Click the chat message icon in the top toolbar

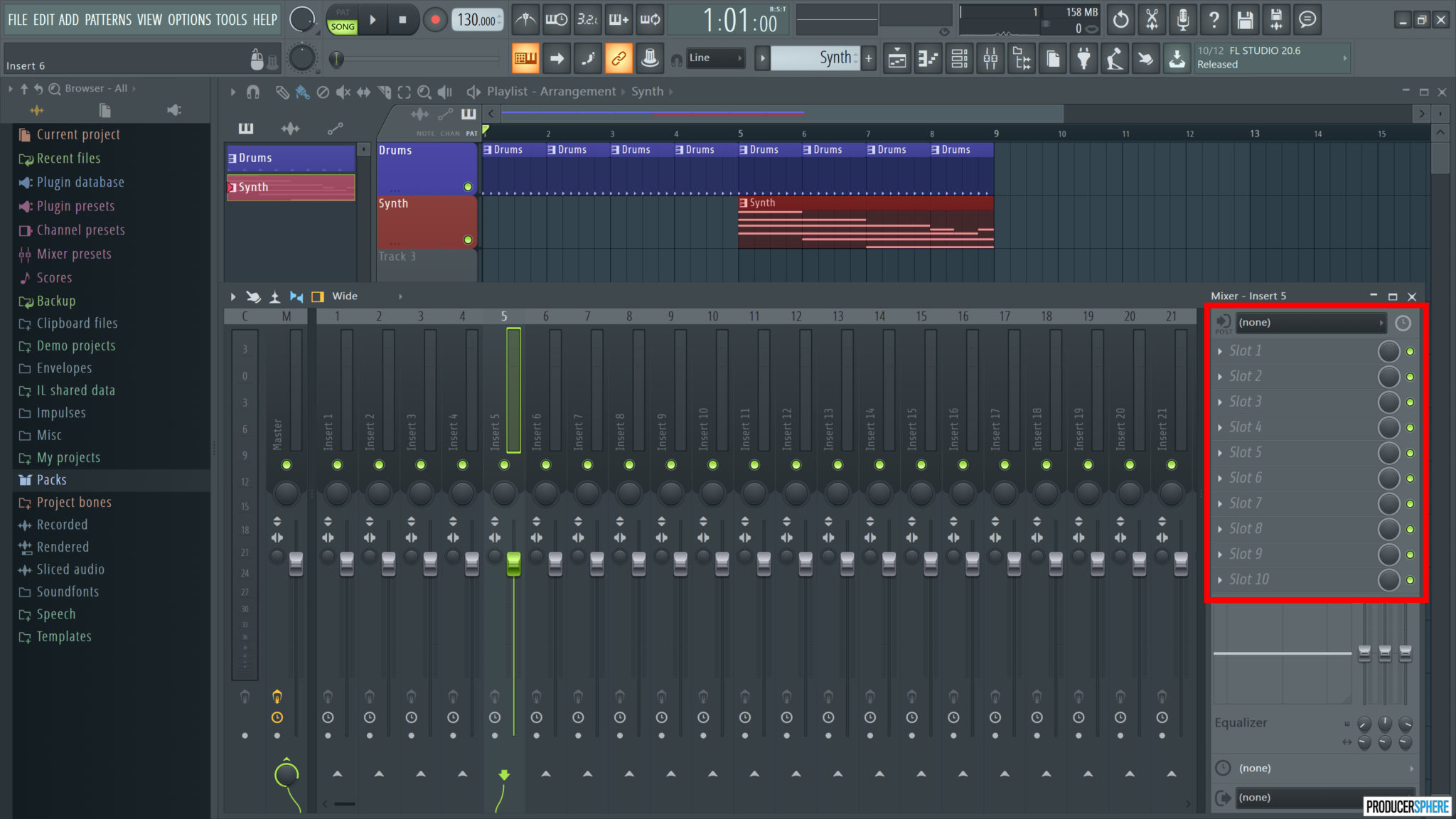click(1307, 19)
